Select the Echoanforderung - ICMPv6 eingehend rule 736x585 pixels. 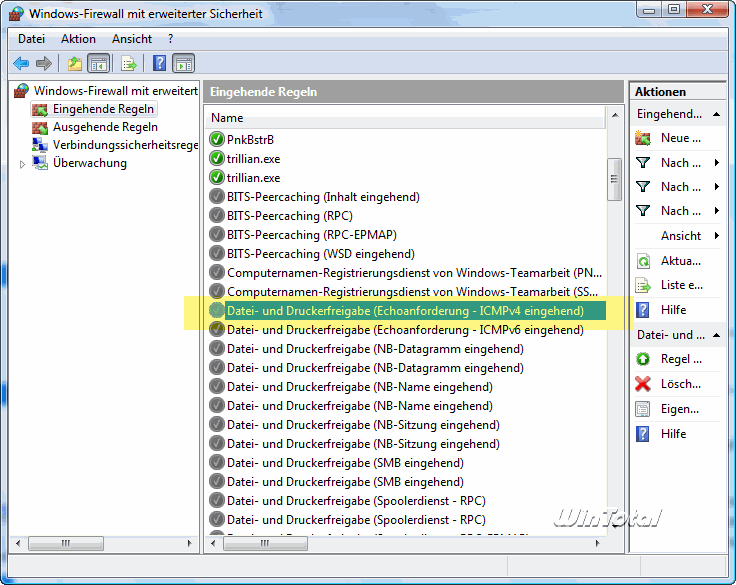(x=406, y=330)
